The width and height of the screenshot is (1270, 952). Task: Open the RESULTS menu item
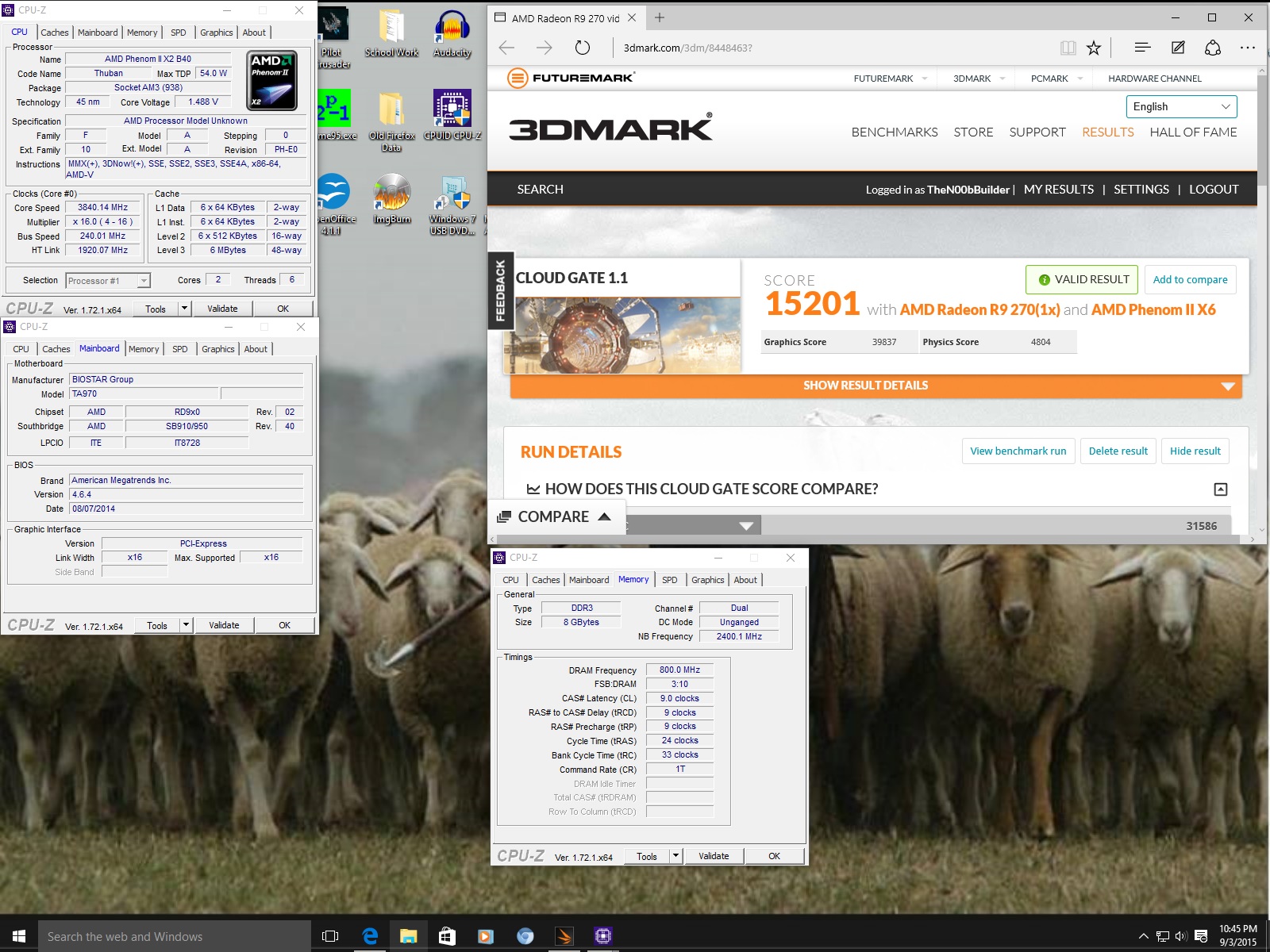point(1108,132)
